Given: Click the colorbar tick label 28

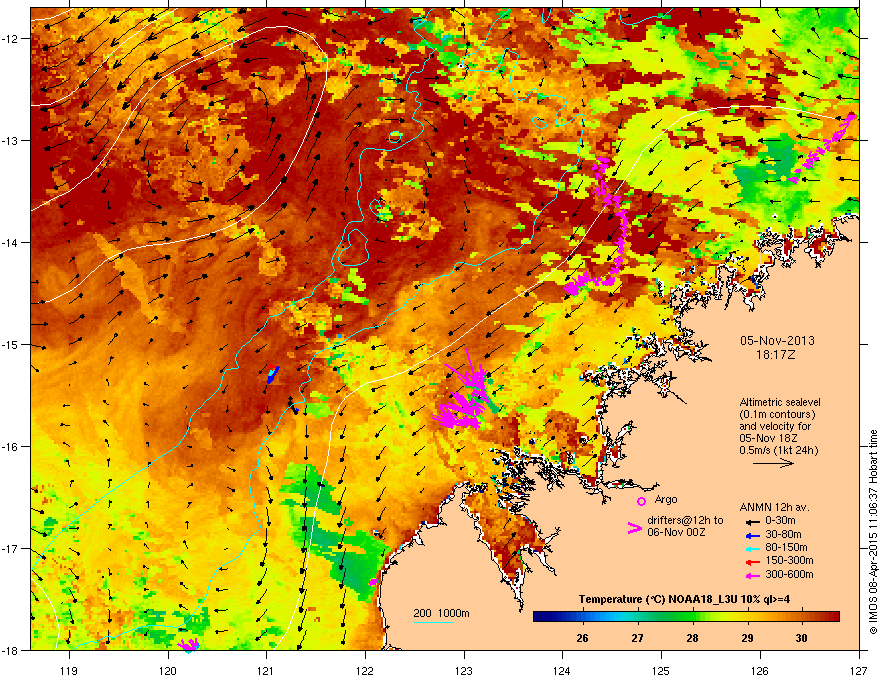Looking at the screenshot, I should pos(692,638).
